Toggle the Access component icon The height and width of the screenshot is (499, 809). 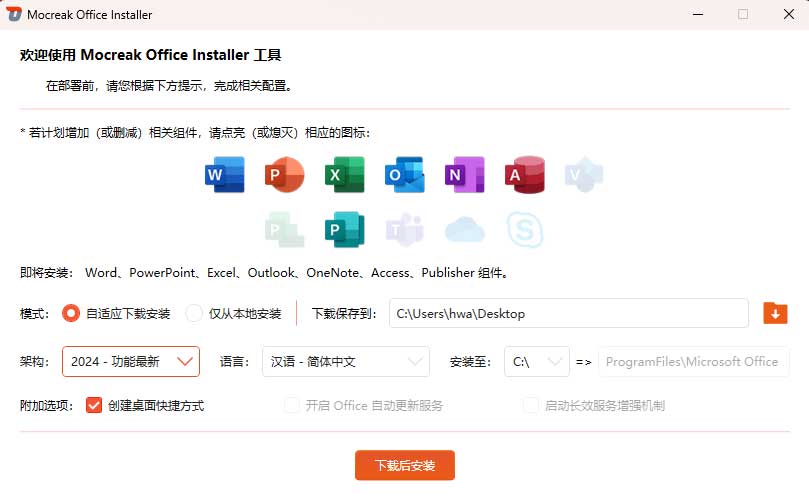point(525,174)
